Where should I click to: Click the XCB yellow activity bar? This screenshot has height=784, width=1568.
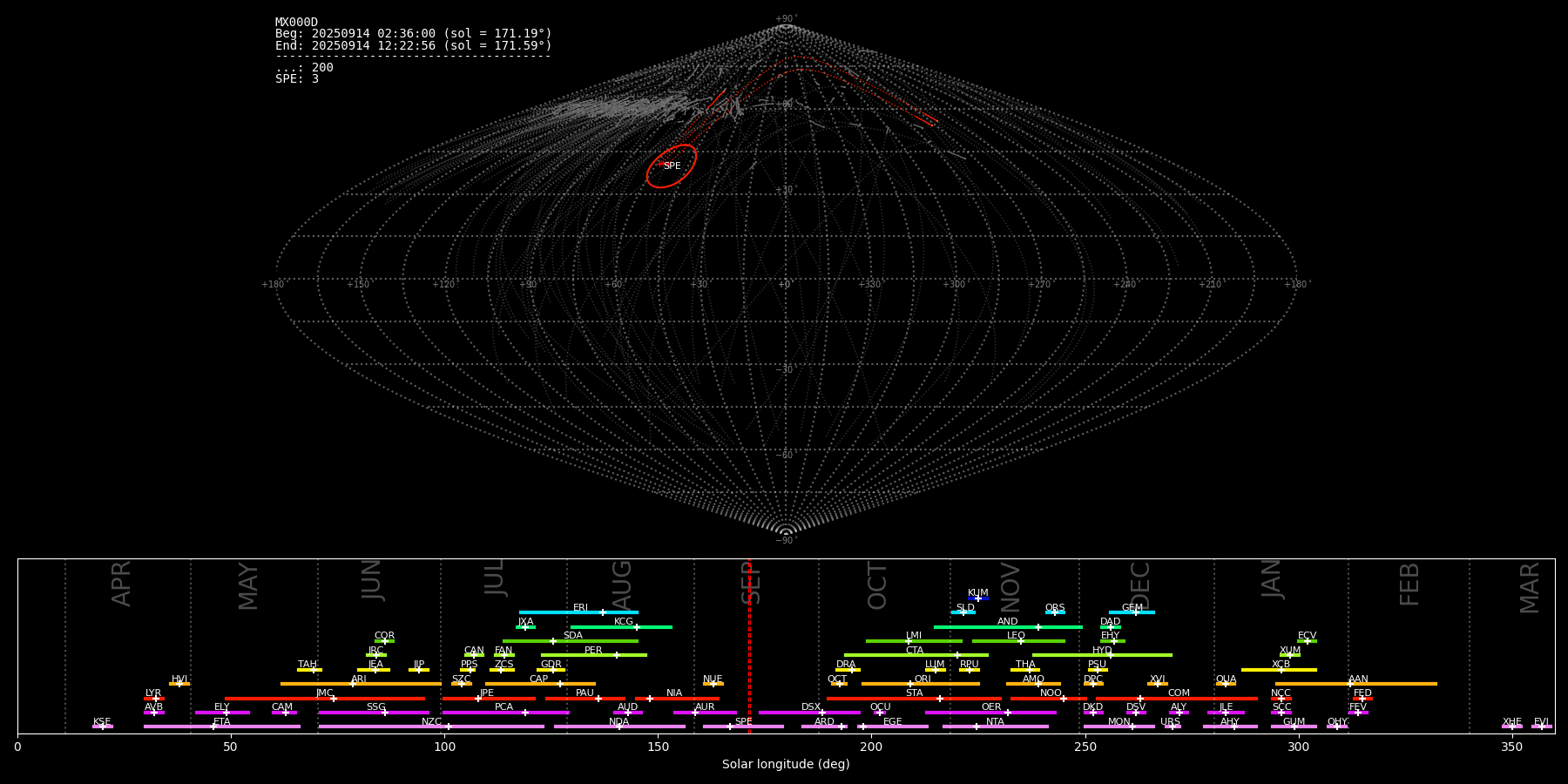click(1279, 670)
